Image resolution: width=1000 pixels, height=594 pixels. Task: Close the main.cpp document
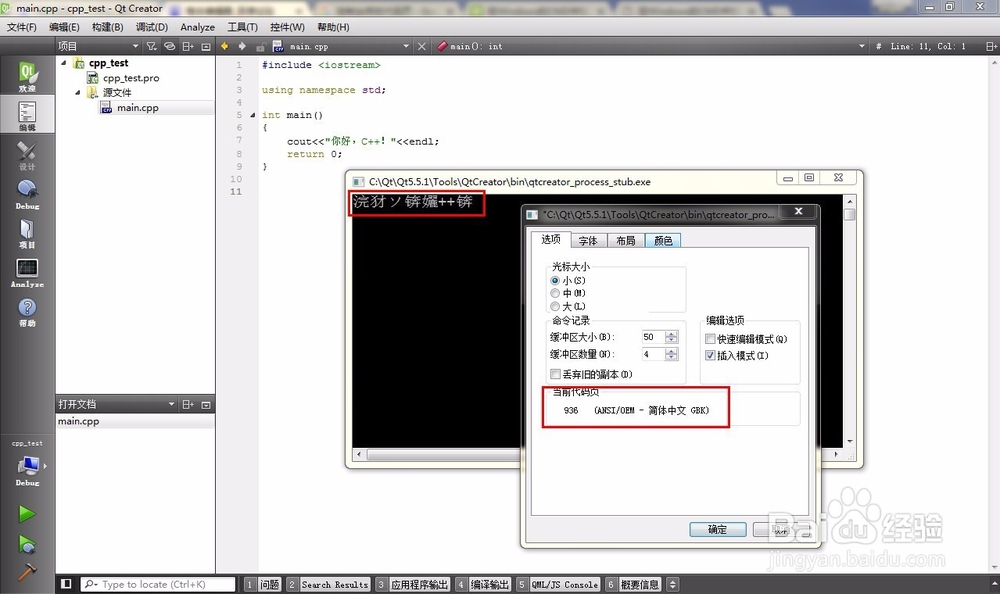422,46
